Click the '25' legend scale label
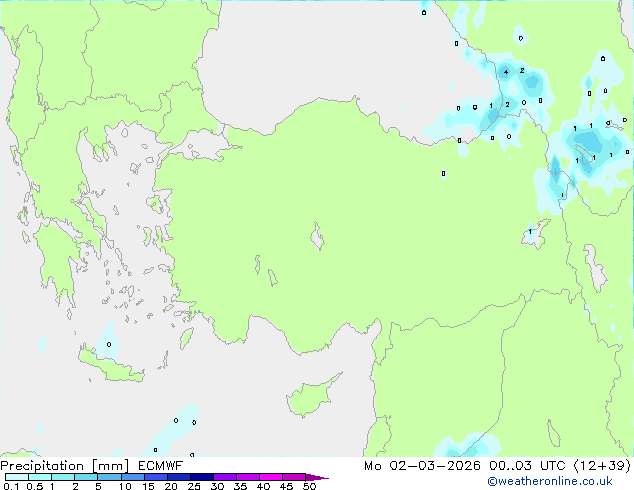The height and width of the screenshot is (490, 634). (194, 486)
